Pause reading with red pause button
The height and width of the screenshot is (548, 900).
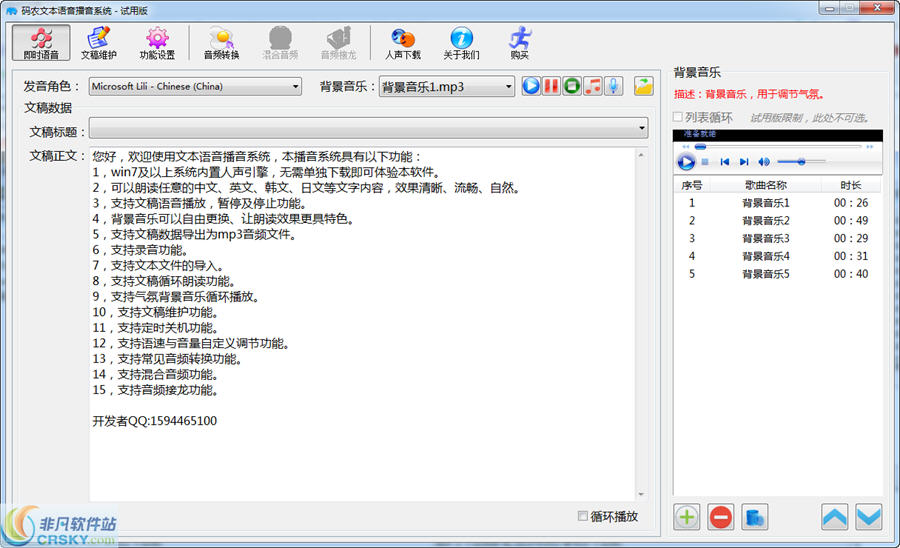(551, 86)
